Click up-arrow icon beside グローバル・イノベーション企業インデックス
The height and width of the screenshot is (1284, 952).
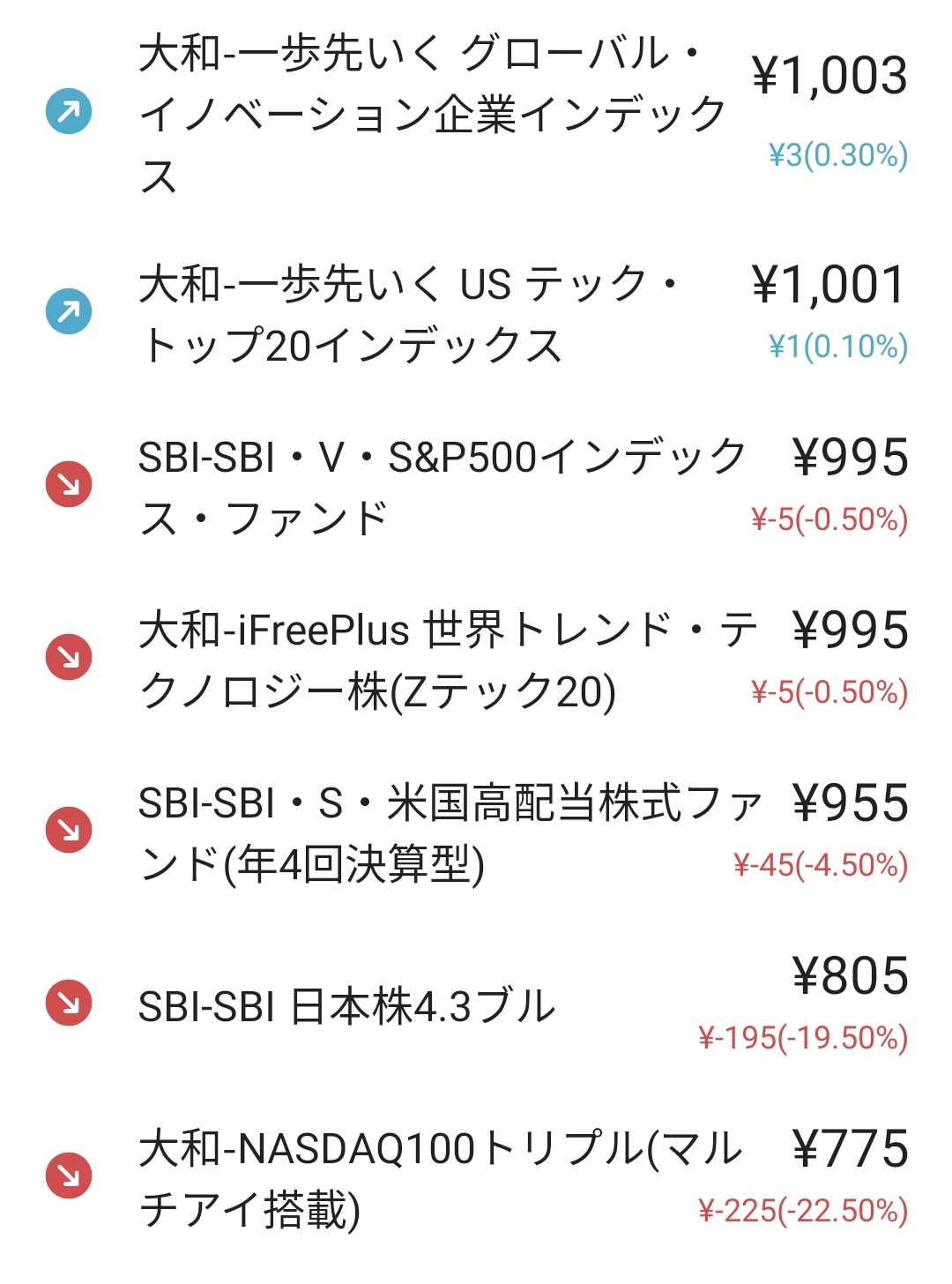pos(69,112)
